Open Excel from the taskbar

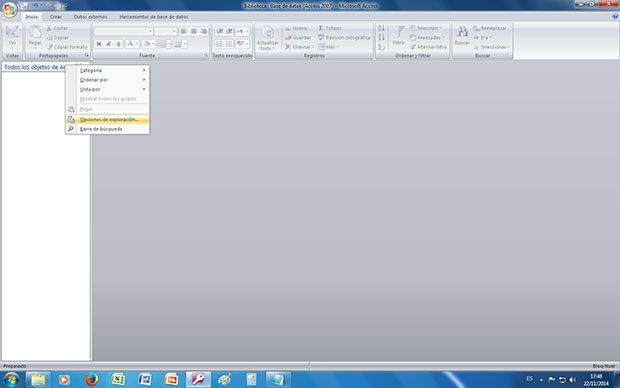click(x=118, y=380)
